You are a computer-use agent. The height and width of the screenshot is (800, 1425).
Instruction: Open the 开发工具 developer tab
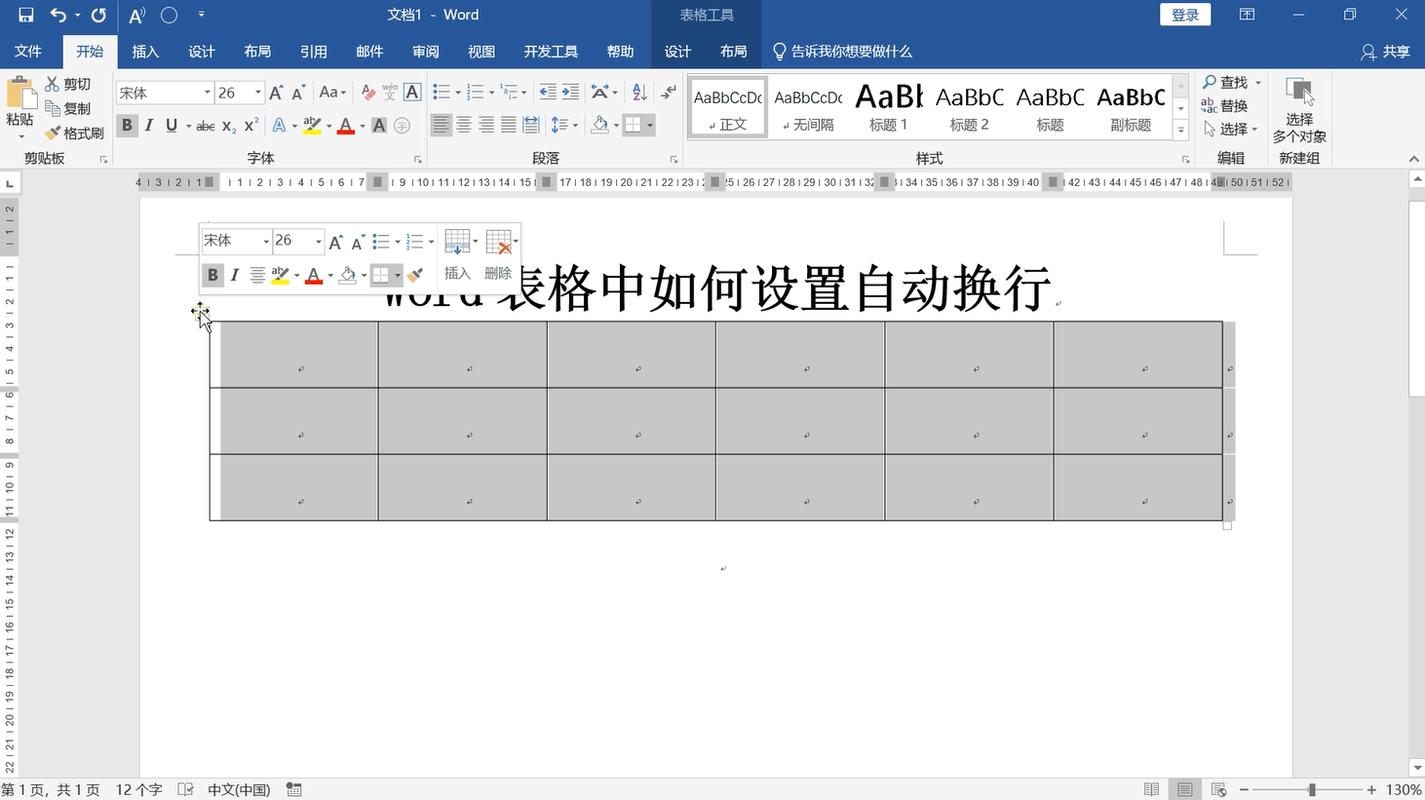click(x=550, y=51)
